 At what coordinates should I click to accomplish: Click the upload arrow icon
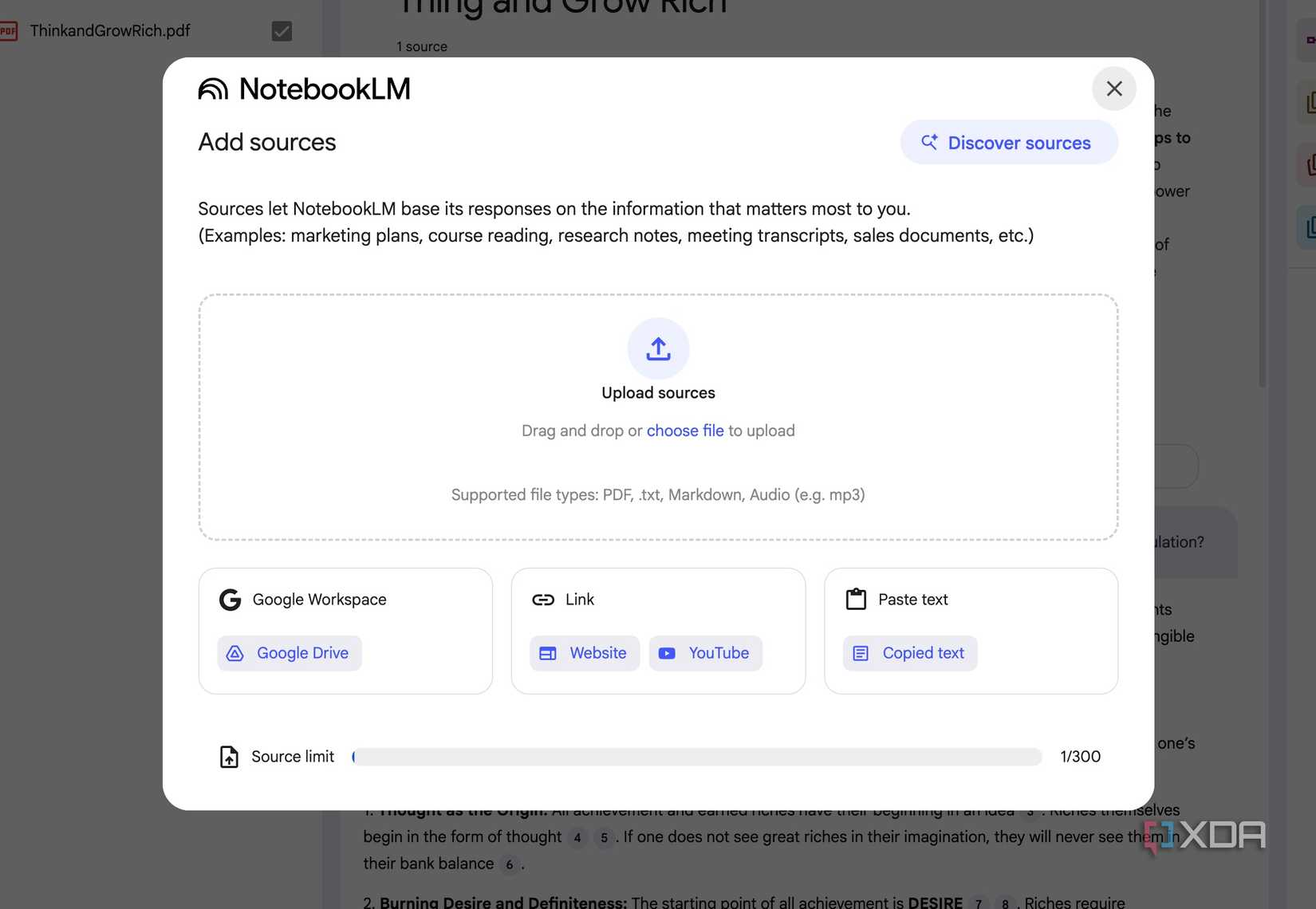click(658, 348)
